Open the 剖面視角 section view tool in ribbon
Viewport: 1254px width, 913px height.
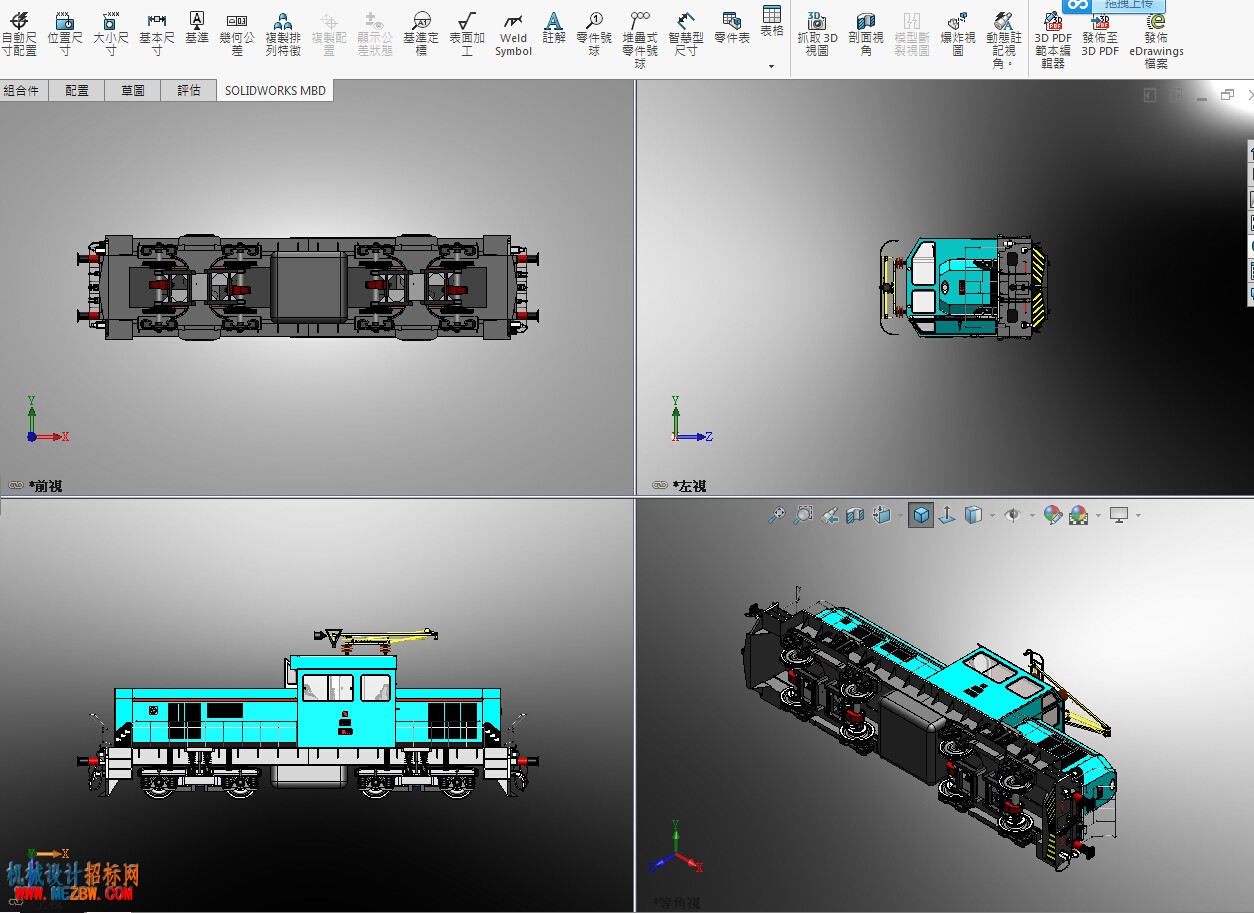click(866, 33)
